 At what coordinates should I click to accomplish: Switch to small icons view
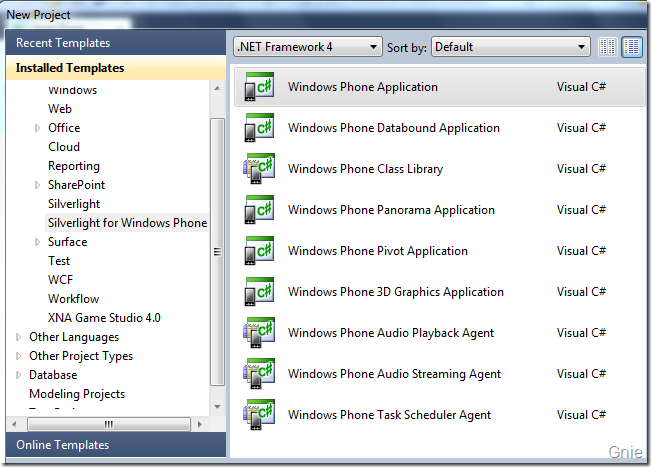pyautogui.click(x=607, y=47)
